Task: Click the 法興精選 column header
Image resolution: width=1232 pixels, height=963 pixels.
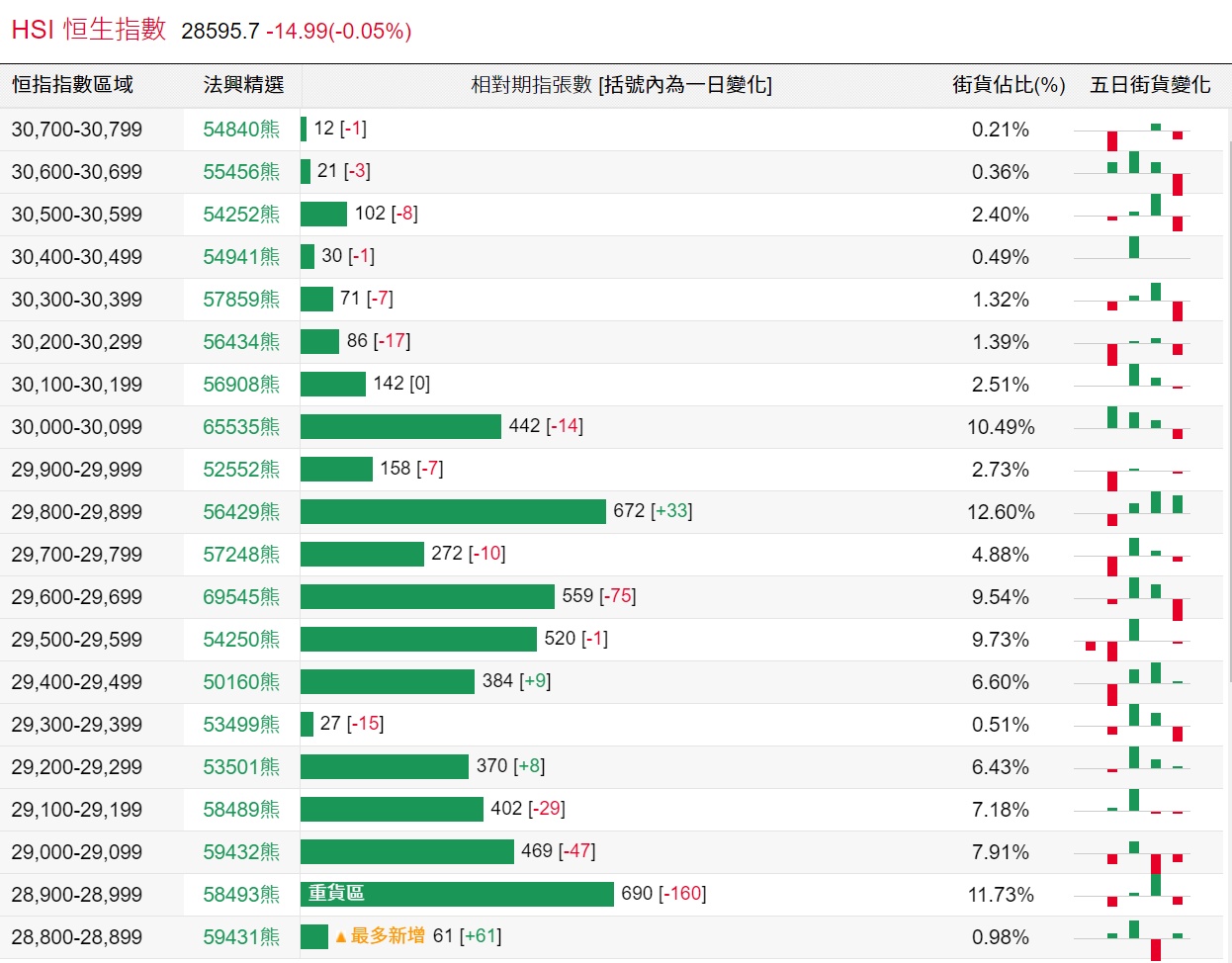Action: (x=243, y=85)
